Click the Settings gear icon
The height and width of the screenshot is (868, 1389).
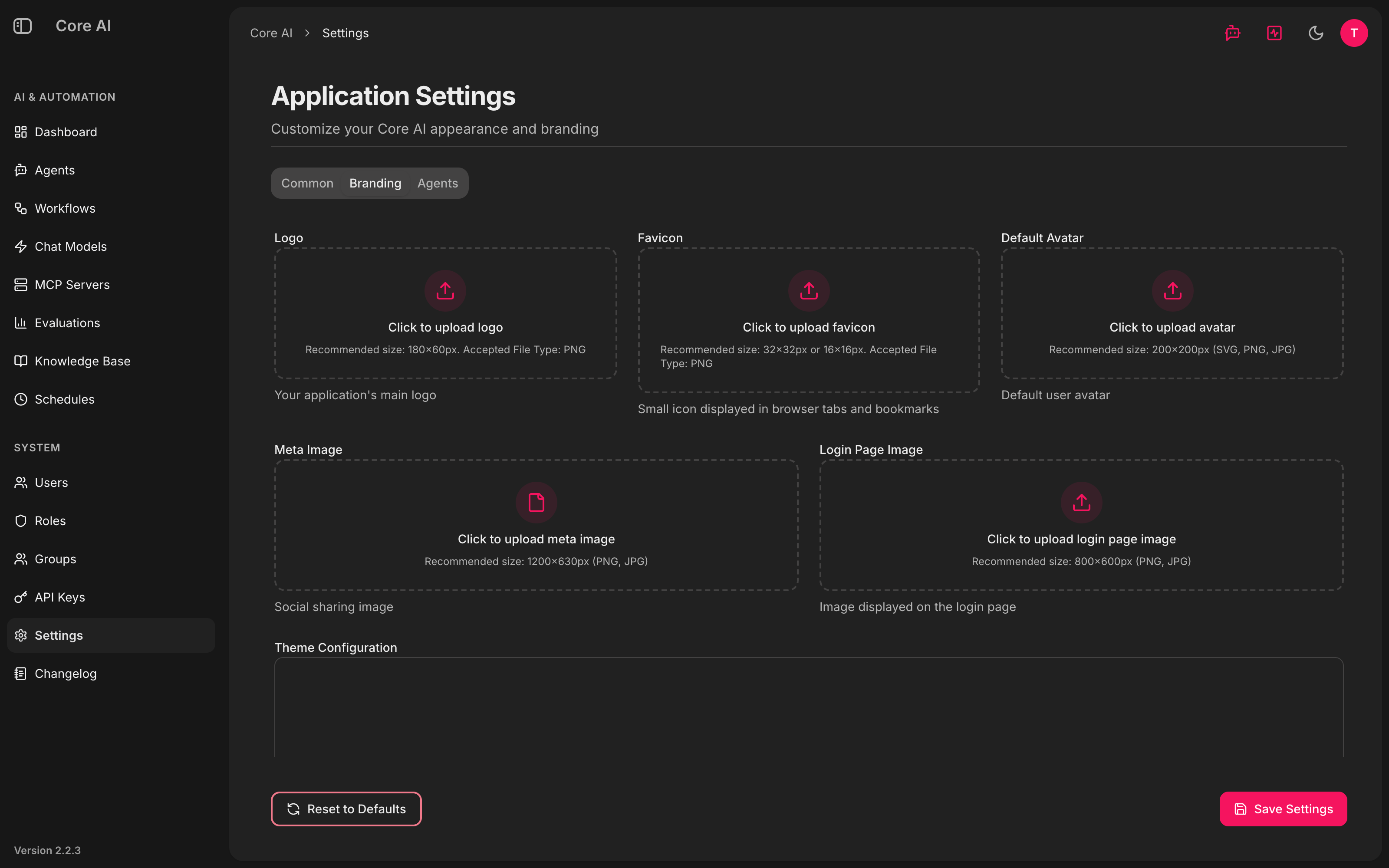coord(21,635)
